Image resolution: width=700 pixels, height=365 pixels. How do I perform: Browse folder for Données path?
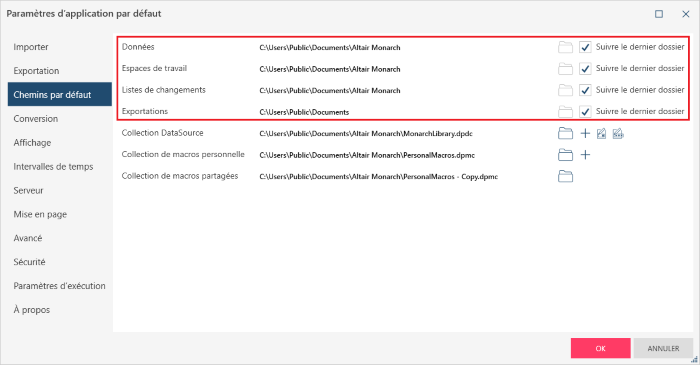pyautogui.click(x=565, y=47)
